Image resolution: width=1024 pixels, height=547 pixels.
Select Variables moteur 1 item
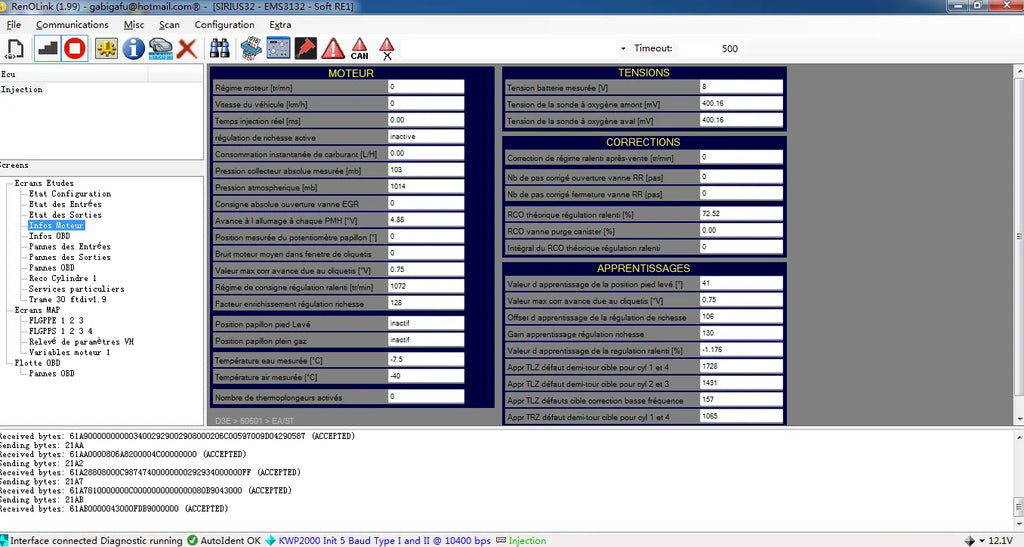click(70, 352)
